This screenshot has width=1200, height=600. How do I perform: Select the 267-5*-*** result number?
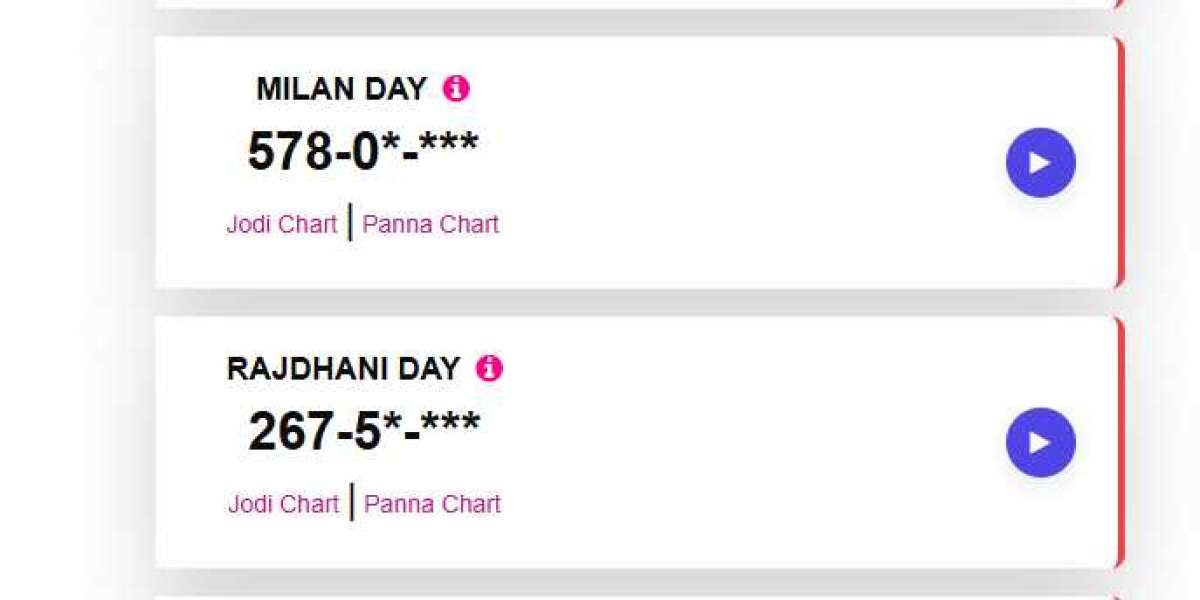click(x=363, y=432)
